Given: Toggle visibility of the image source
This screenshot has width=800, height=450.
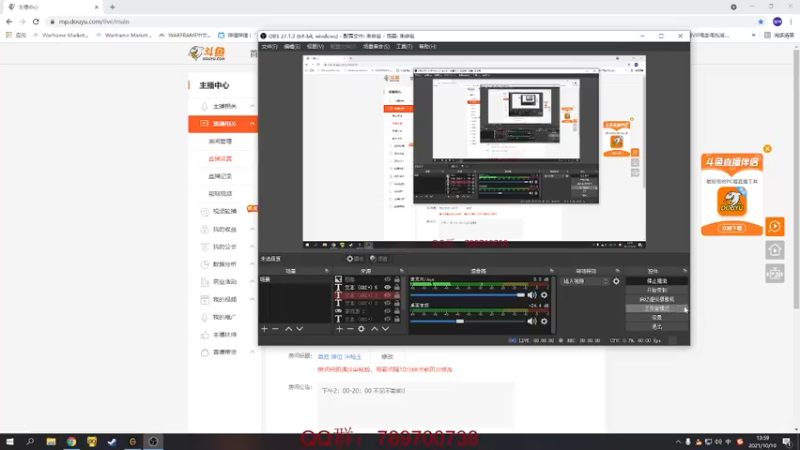Looking at the screenshot, I should click(387, 279).
